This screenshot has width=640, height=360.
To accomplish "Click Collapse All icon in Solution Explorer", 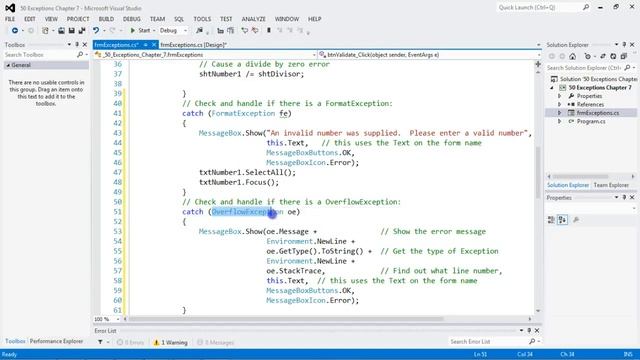I will pyautogui.click(x=624, y=56).
